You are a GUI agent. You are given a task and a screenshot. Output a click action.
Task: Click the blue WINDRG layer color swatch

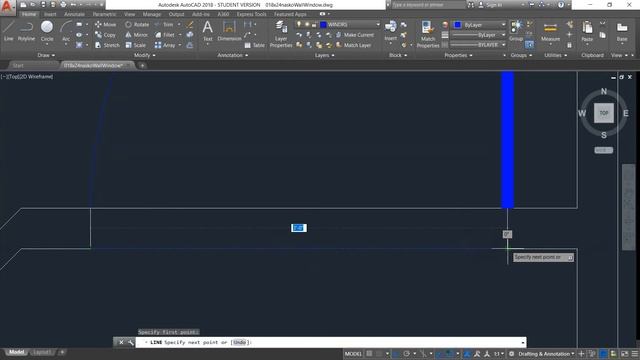[323, 24]
